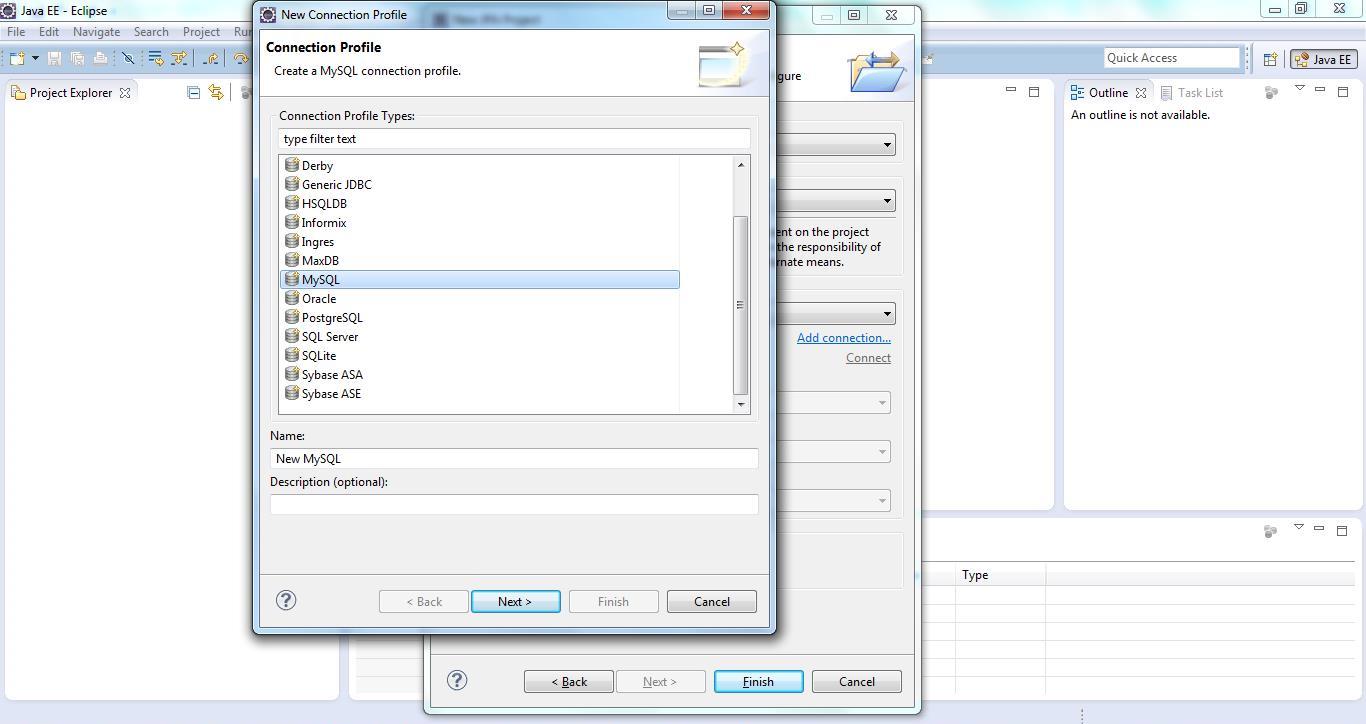
Task: Select the Project Explorer tab
Action: [70, 92]
